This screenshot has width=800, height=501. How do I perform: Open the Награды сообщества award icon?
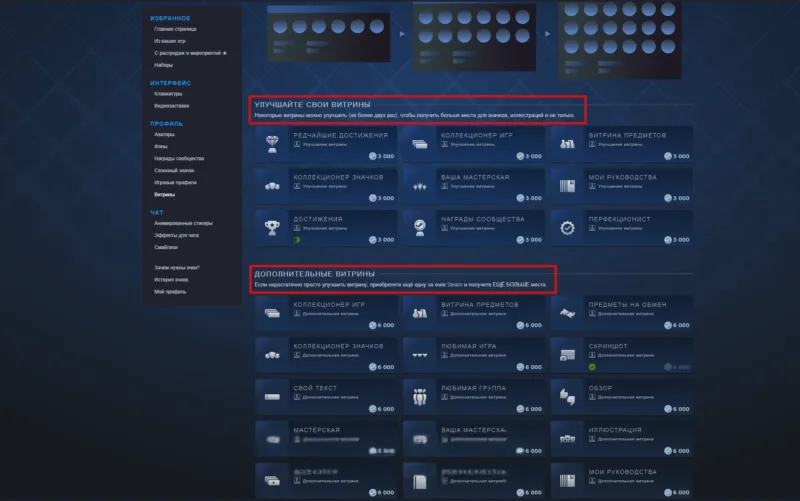click(419, 228)
